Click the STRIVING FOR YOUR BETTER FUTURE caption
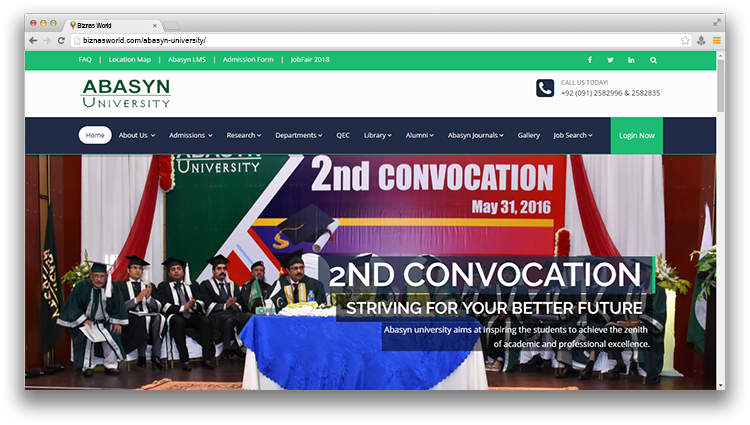This screenshot has height=425, width=750. [494, 308]
